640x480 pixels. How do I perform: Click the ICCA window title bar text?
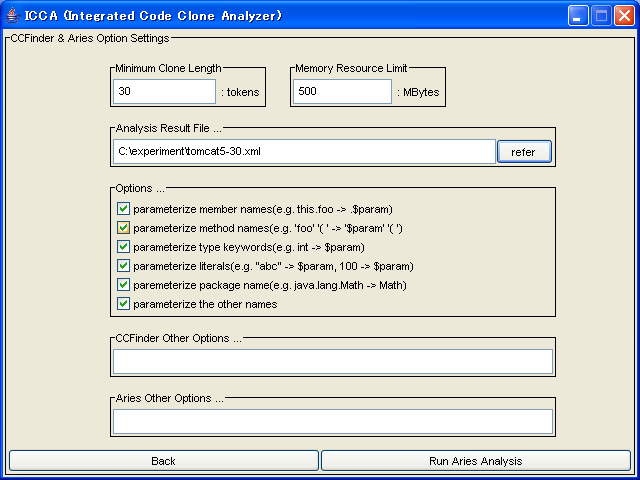(x=153, y=15)
